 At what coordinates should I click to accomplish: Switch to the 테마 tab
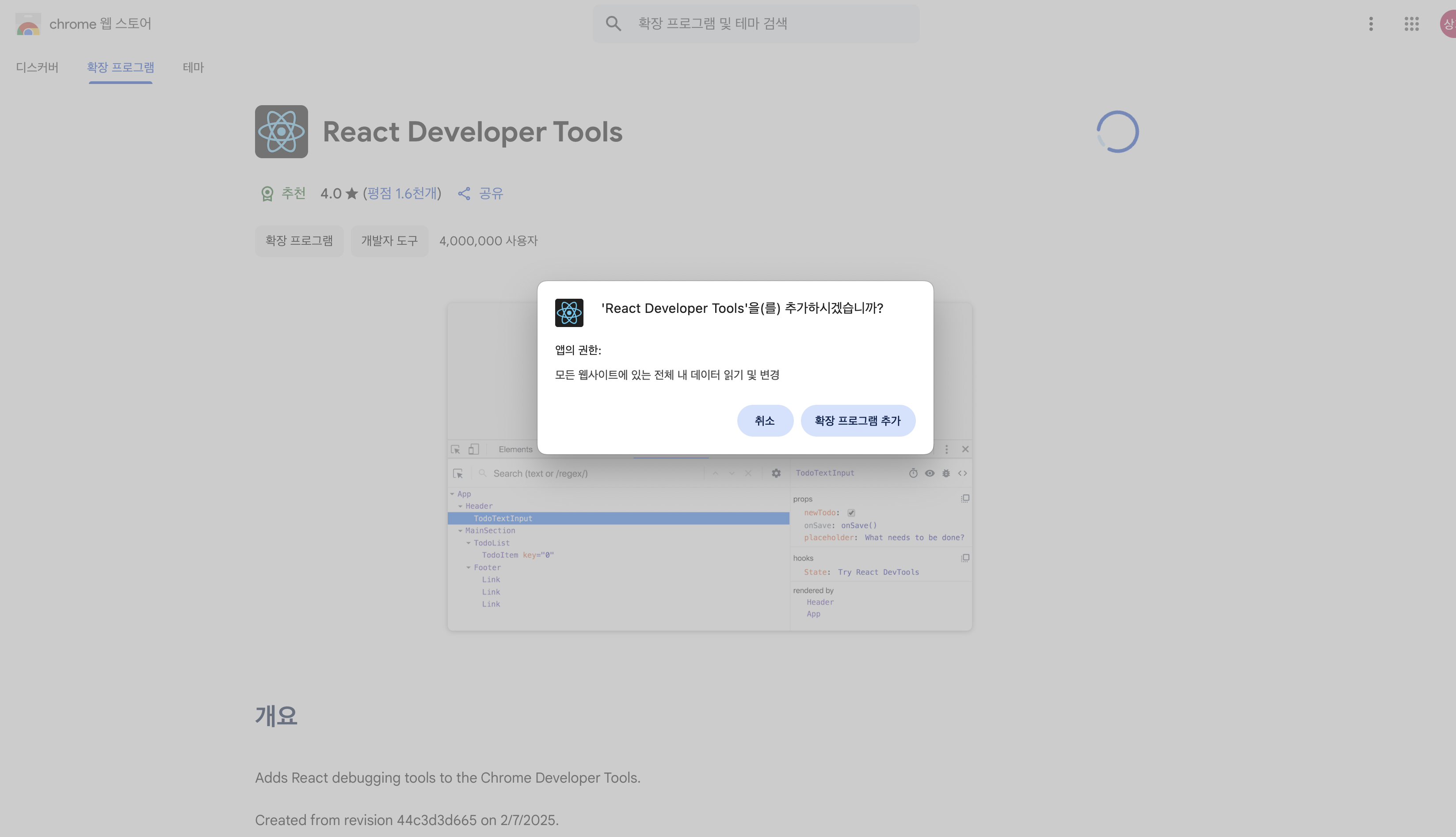coord(193,67)
